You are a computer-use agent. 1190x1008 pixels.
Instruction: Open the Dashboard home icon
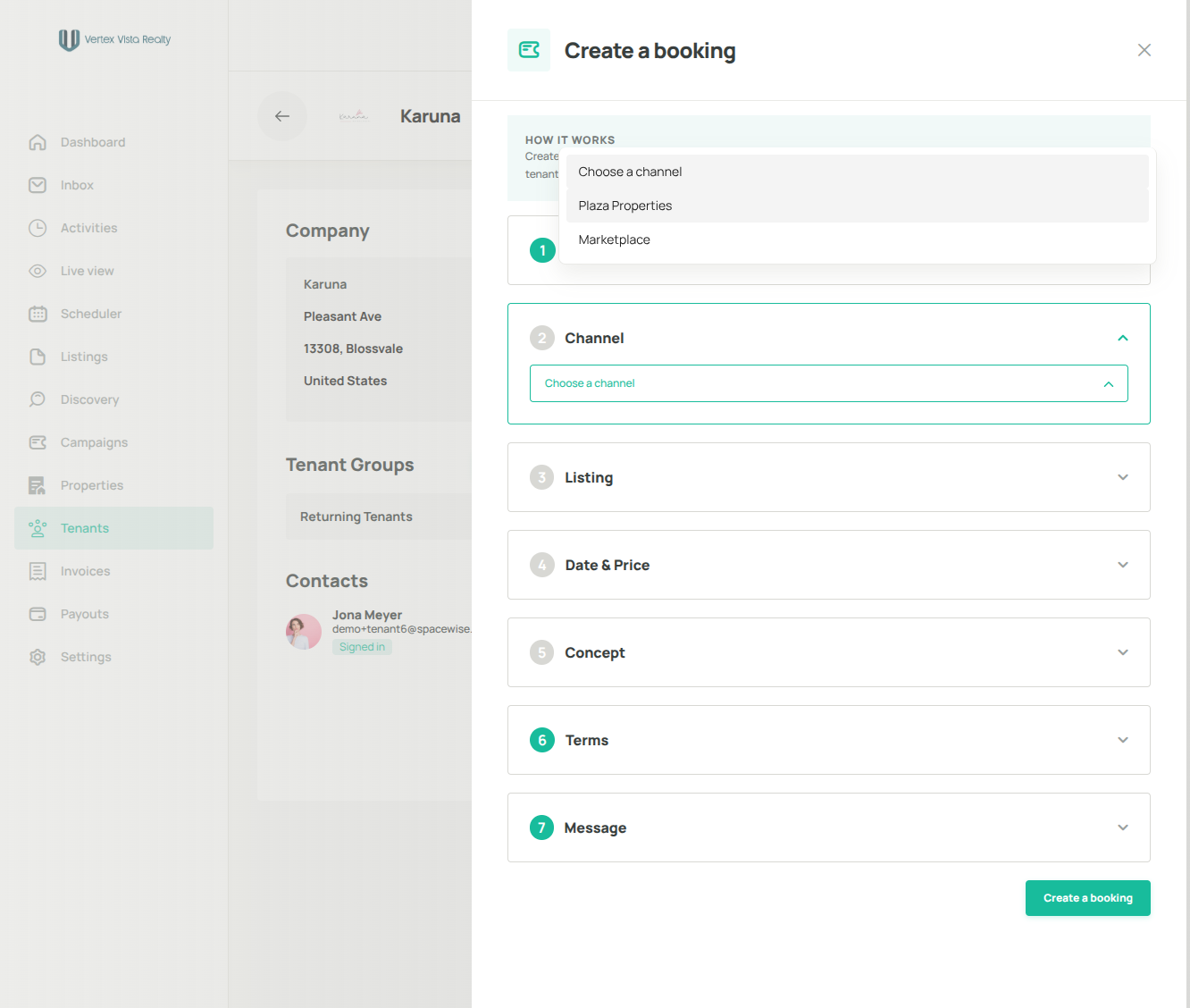pyautogui.click(x=38, y=142)
